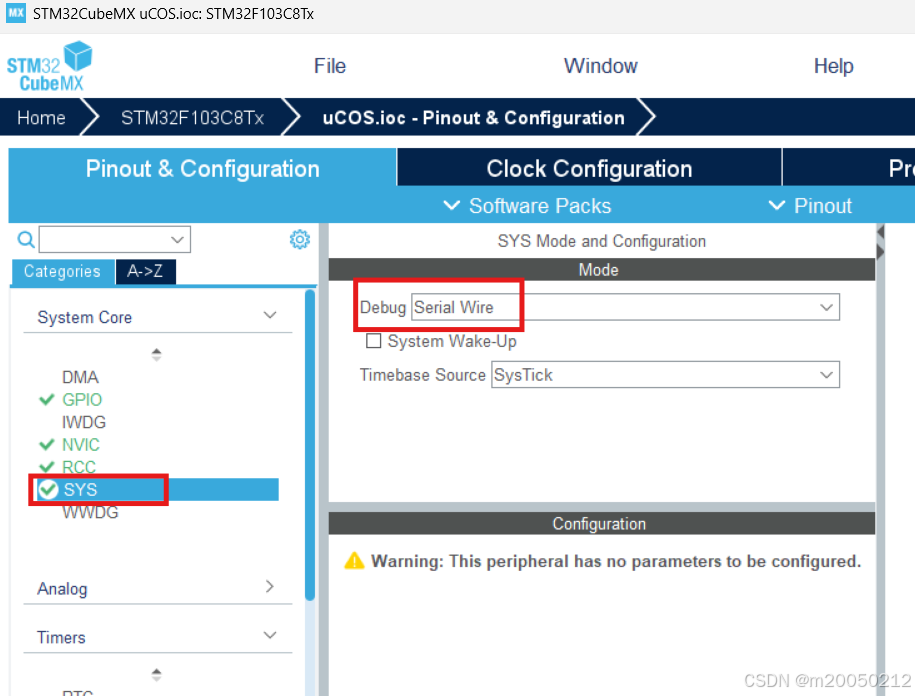
Task: Select RCC in System Core list
Action: tap(79, 467)
